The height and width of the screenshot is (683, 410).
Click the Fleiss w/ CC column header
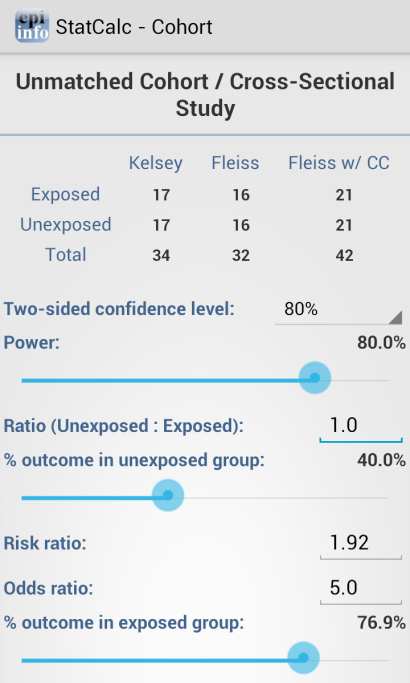point(339,163)
